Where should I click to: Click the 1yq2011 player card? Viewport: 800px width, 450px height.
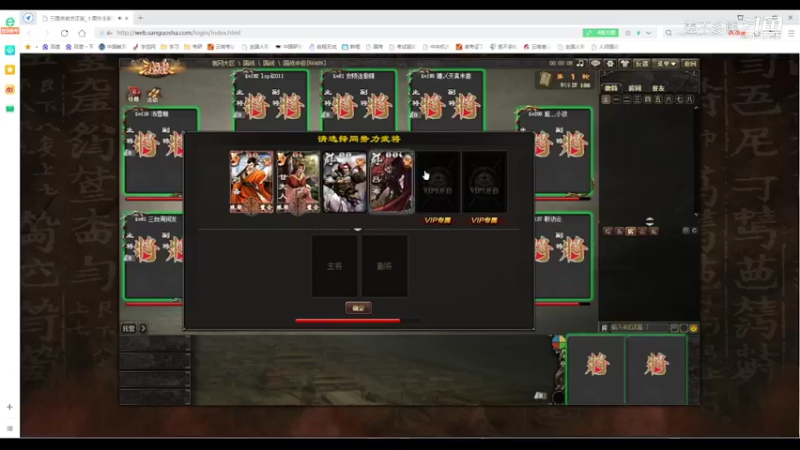click(x=271, y=100)
